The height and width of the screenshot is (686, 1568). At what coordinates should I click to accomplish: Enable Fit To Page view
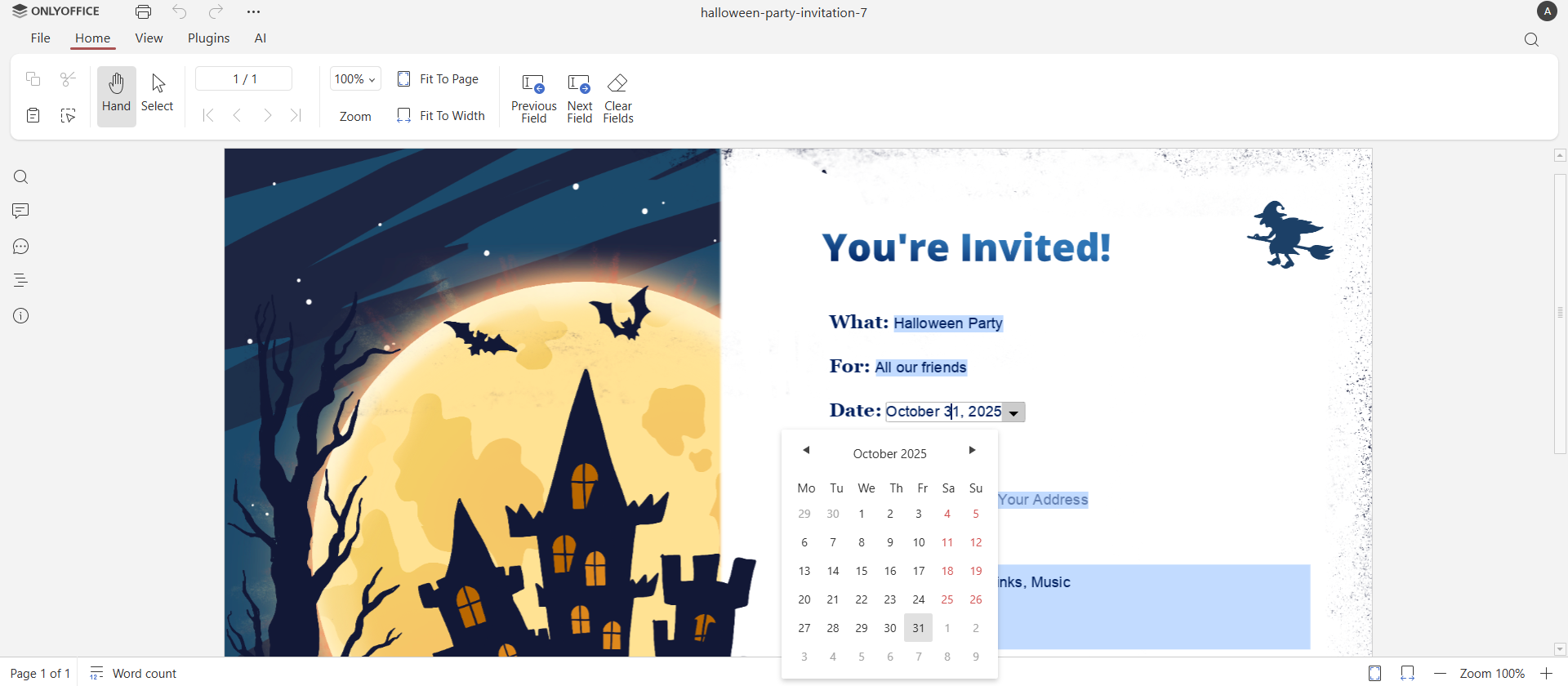[439, 79]
